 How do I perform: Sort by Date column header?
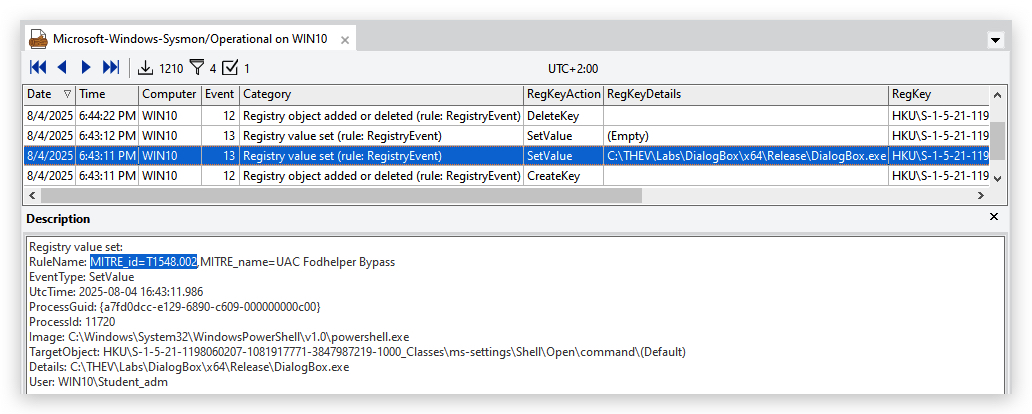tap(50, 94)
